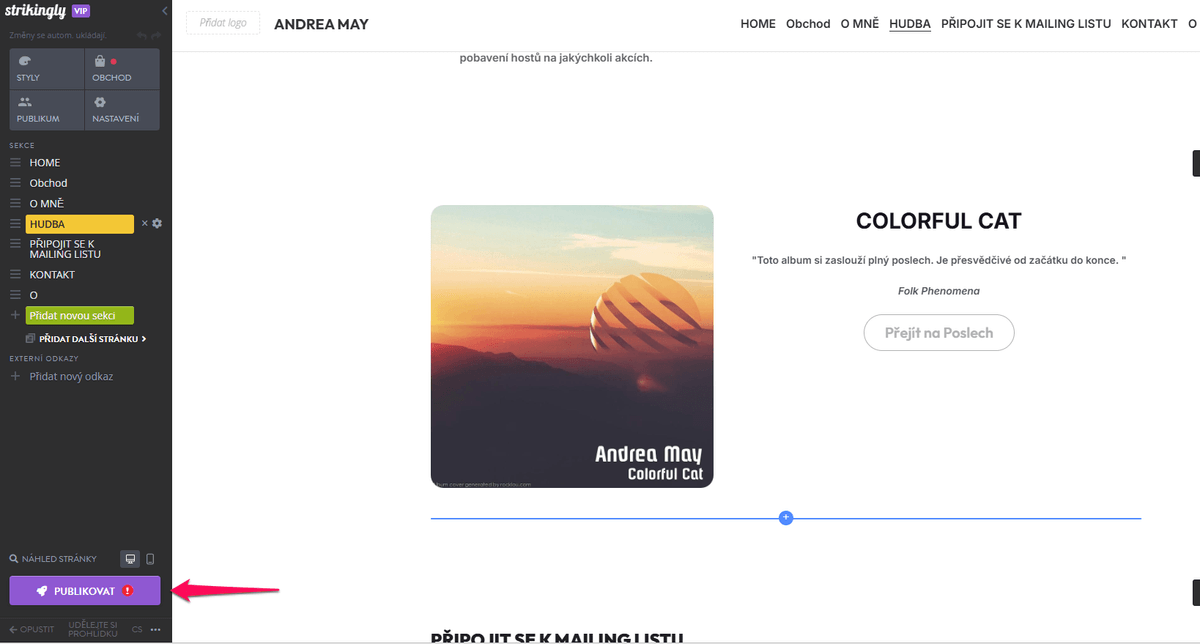1200x644 pixels.
Task: Click the right page scrollbar
Action: click(x=1194, y=162)
